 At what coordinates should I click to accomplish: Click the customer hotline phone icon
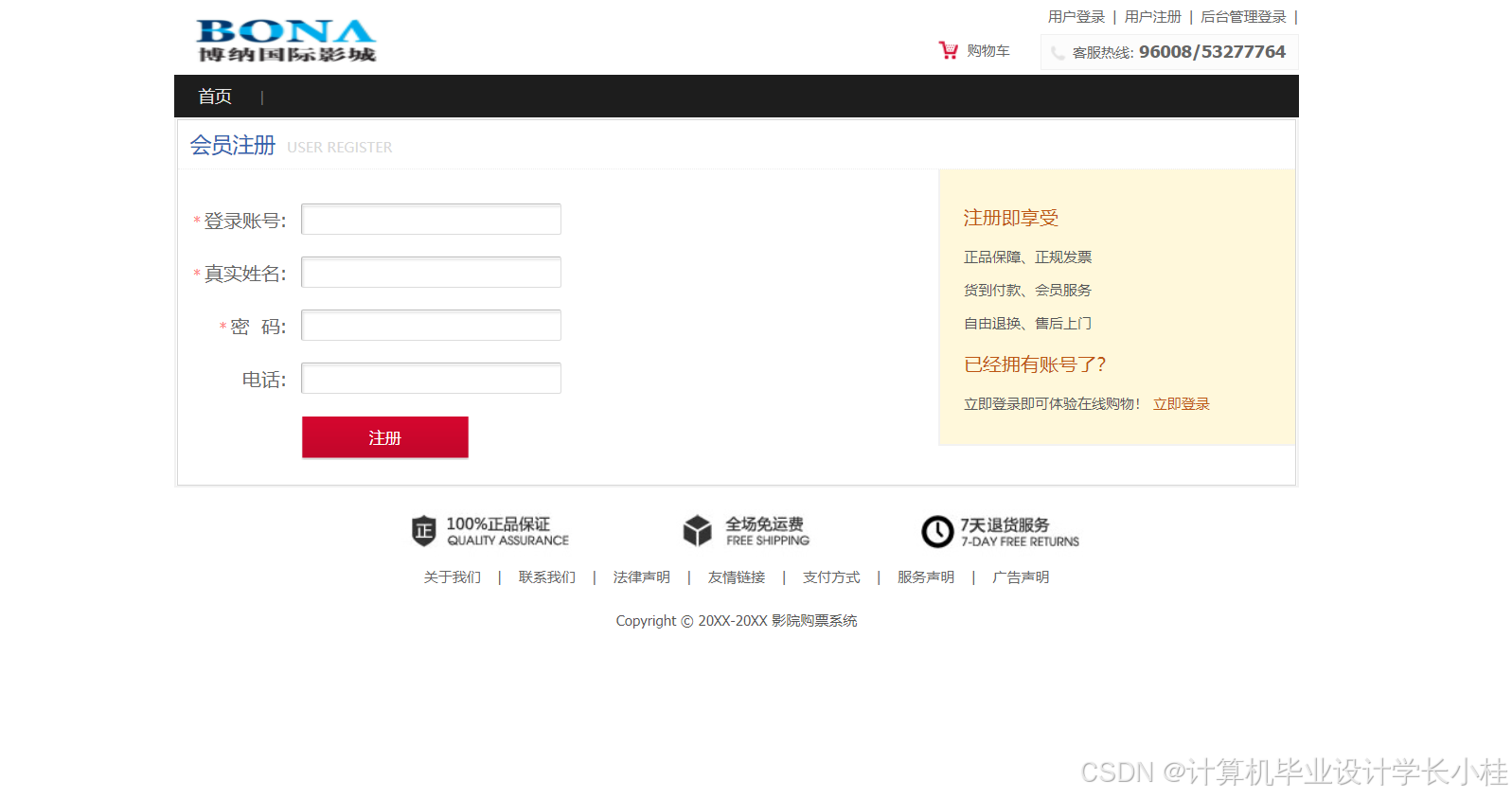(1058, 53)
